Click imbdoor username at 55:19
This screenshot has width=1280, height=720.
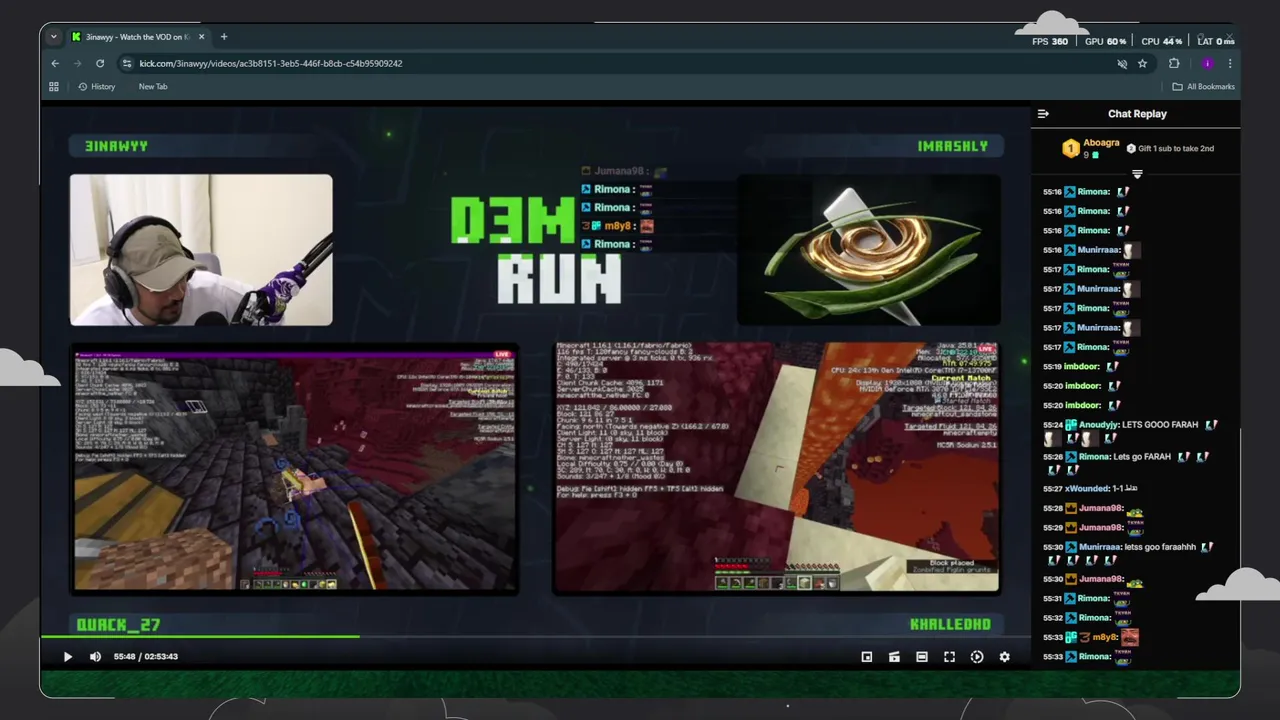[x=1082, y=367]
